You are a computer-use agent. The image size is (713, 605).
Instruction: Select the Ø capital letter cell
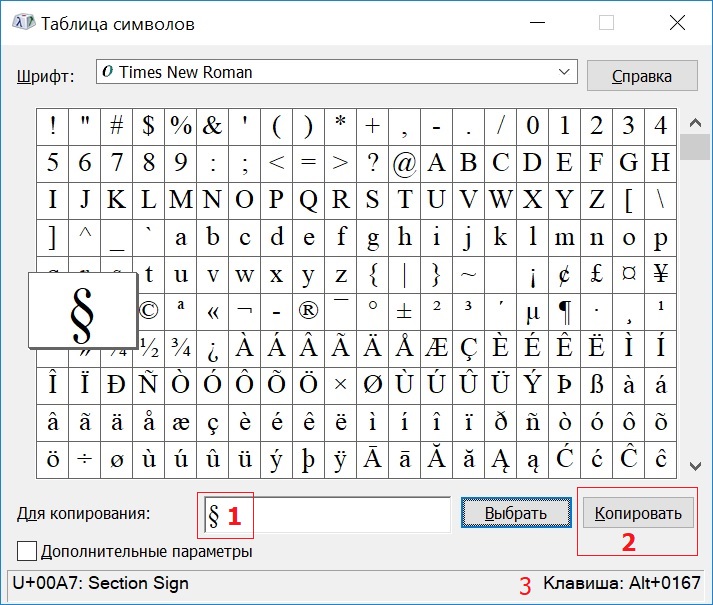(372, 386)
